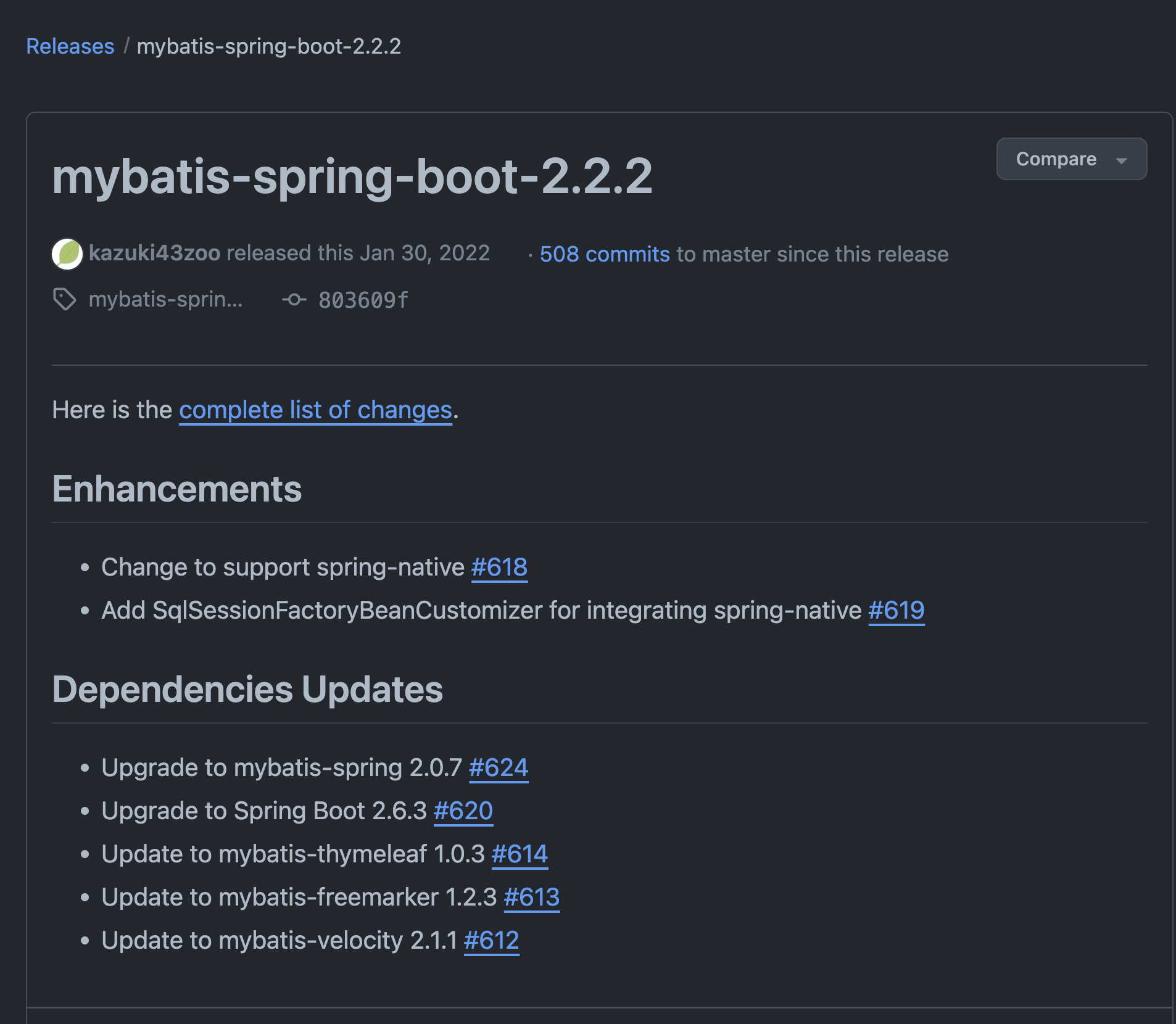Image resolution: width=1176 pixels, height=1024 pixels.
Task: Open commit 803609f
Action: (363, 300)
